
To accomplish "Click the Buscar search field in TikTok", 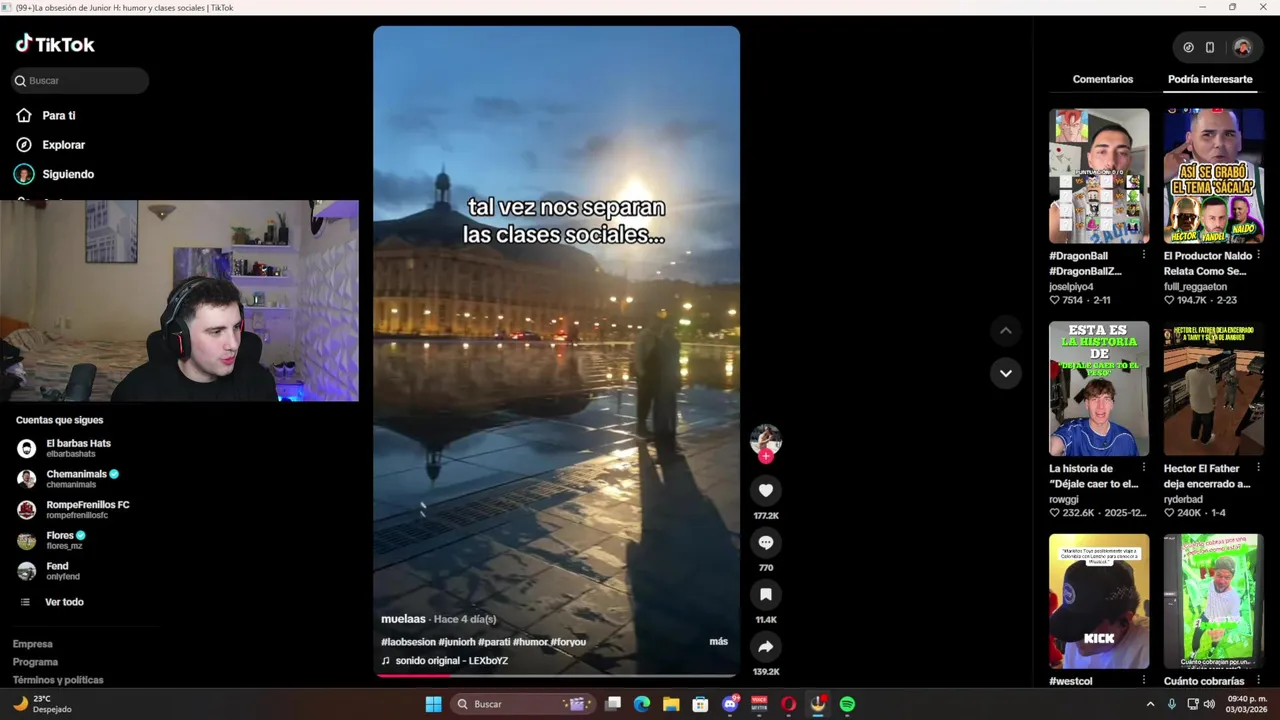I will 80,81.
